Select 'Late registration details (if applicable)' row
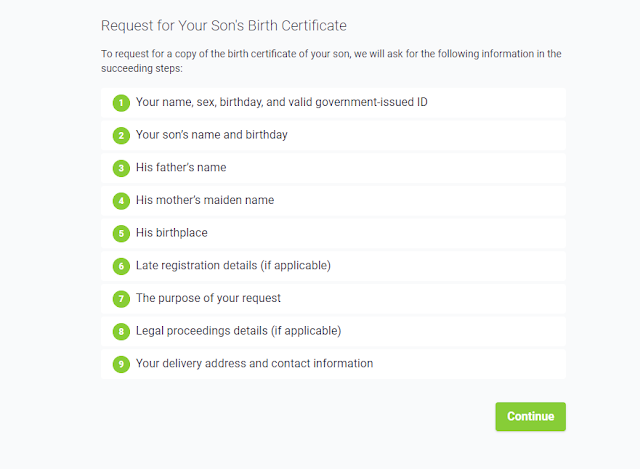640x469 pixels. click(x=233, y=265)
